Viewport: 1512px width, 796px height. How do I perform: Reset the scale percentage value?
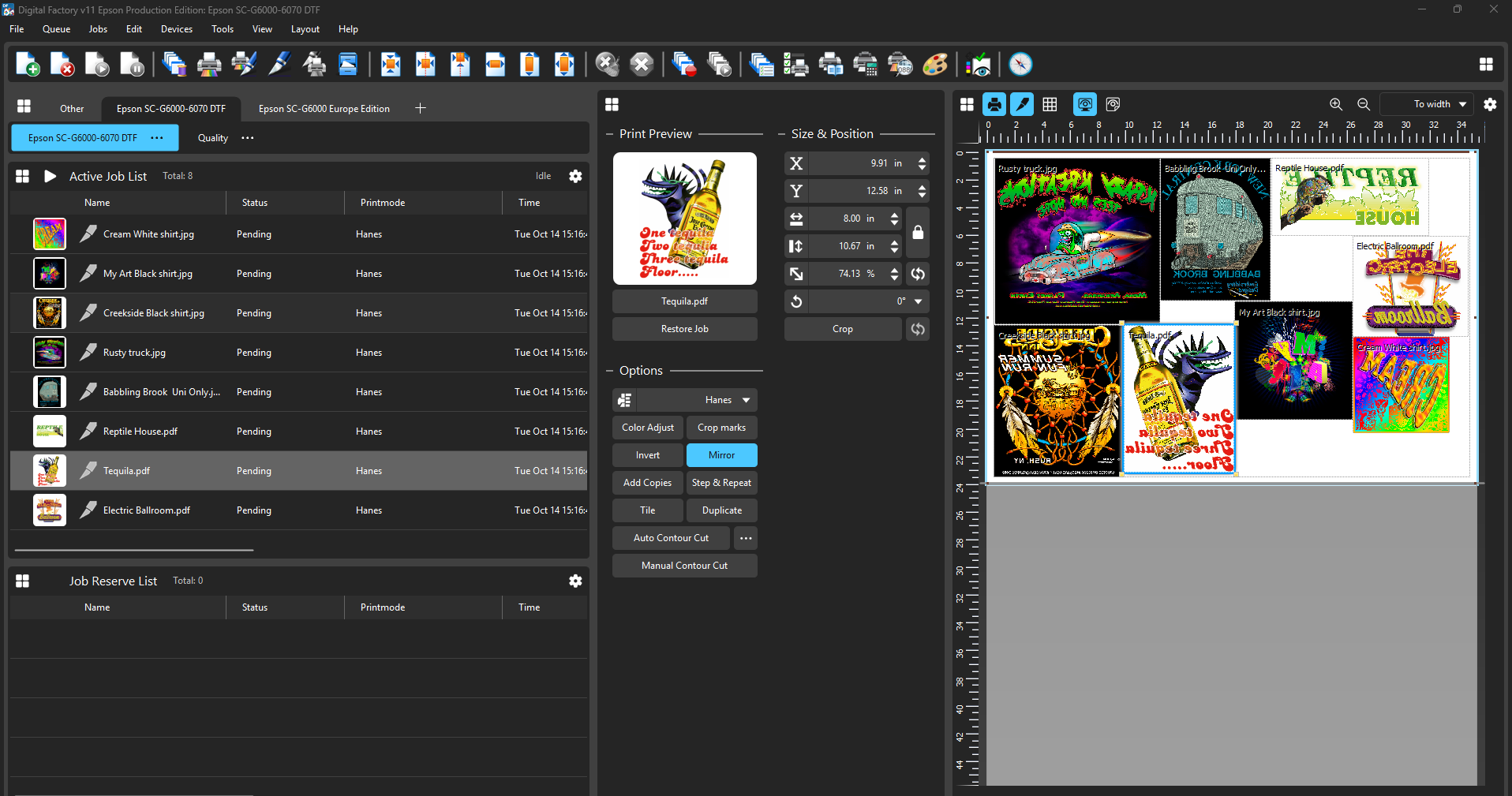tap(918, 274)
